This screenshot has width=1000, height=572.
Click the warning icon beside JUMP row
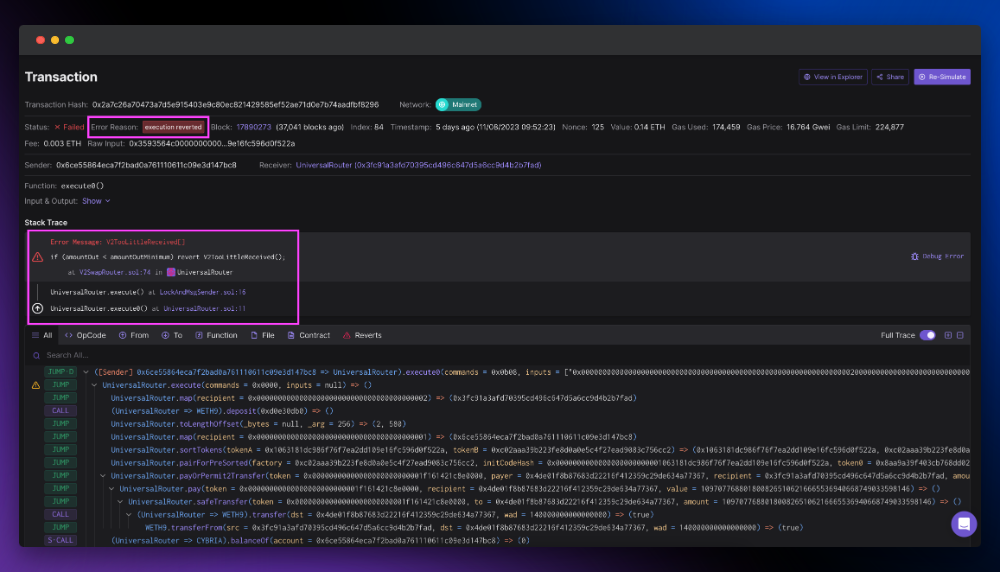36,385
